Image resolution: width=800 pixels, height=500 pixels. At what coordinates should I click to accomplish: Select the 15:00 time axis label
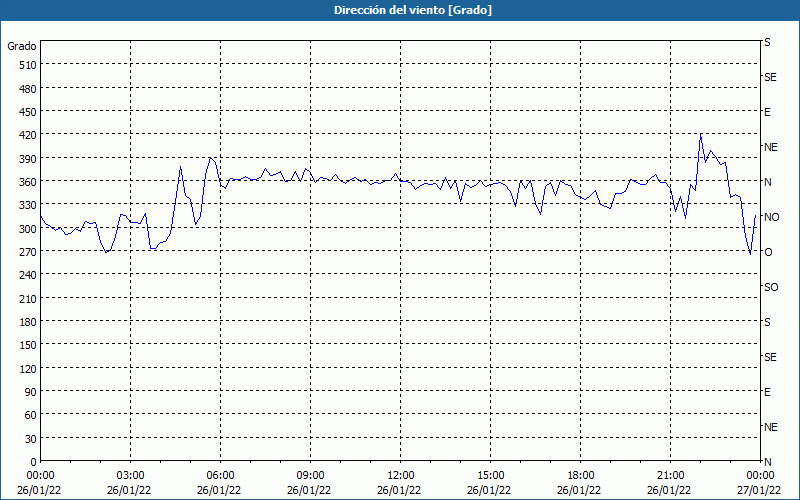[x=490, y=476]
